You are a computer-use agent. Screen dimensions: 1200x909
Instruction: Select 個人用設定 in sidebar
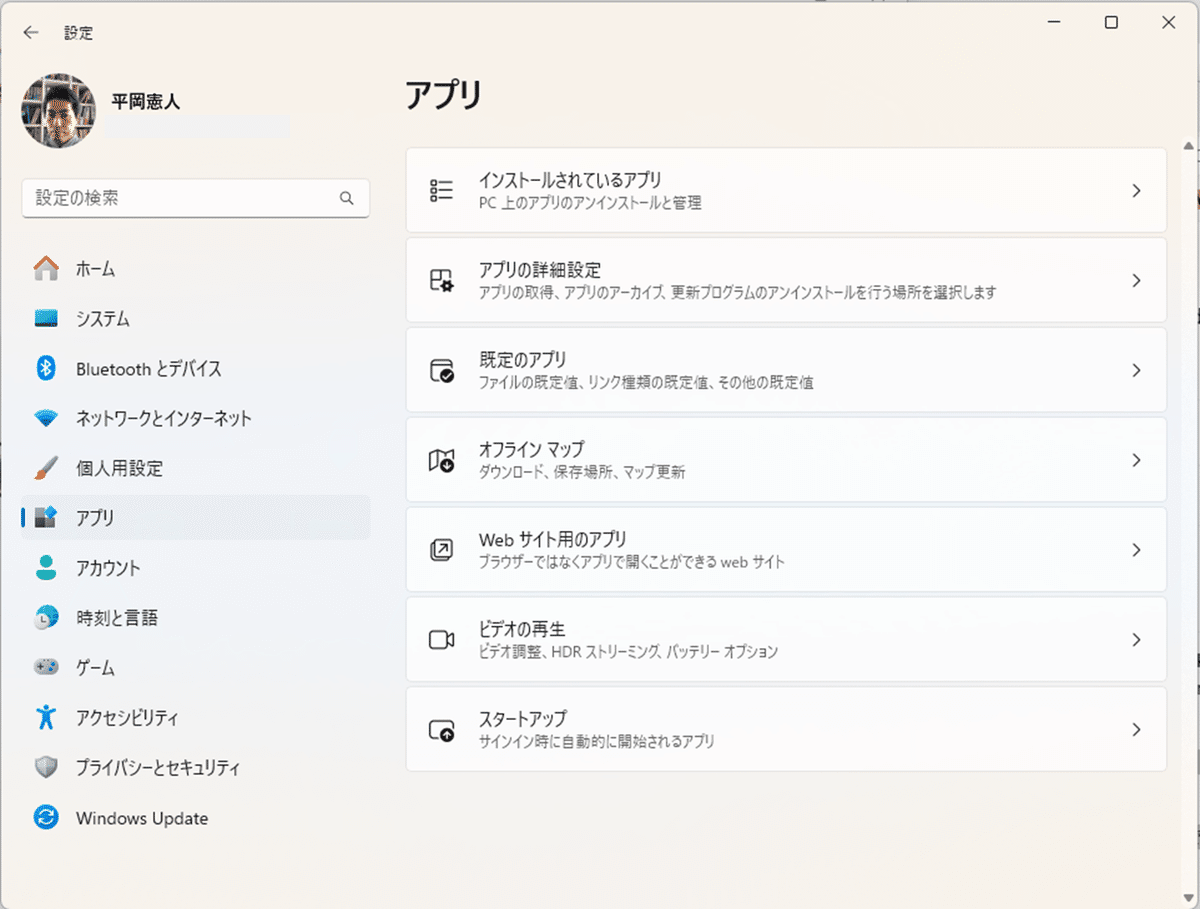coord(195,468)
